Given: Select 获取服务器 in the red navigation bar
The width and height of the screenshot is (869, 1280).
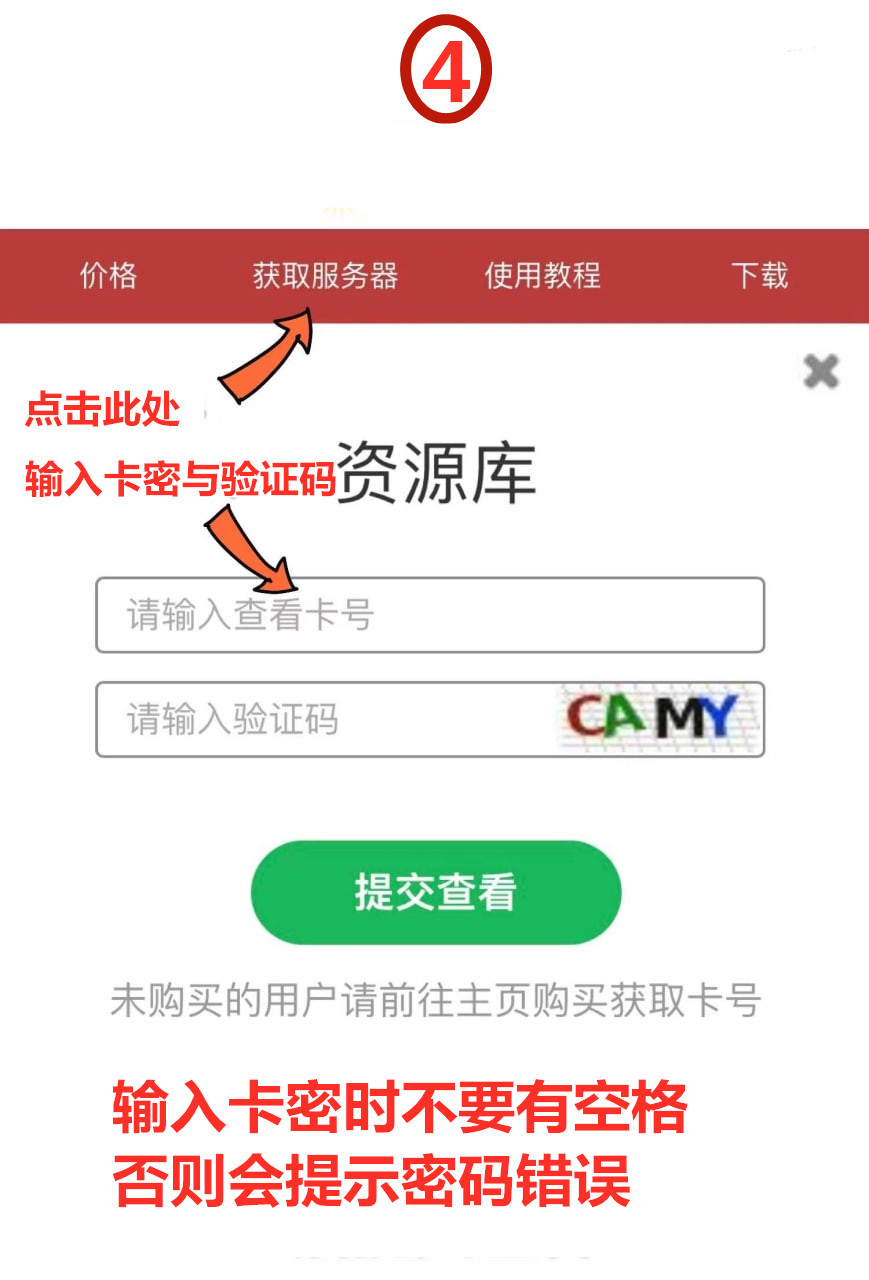Looking at the screenshot, I should coord(325,275).
